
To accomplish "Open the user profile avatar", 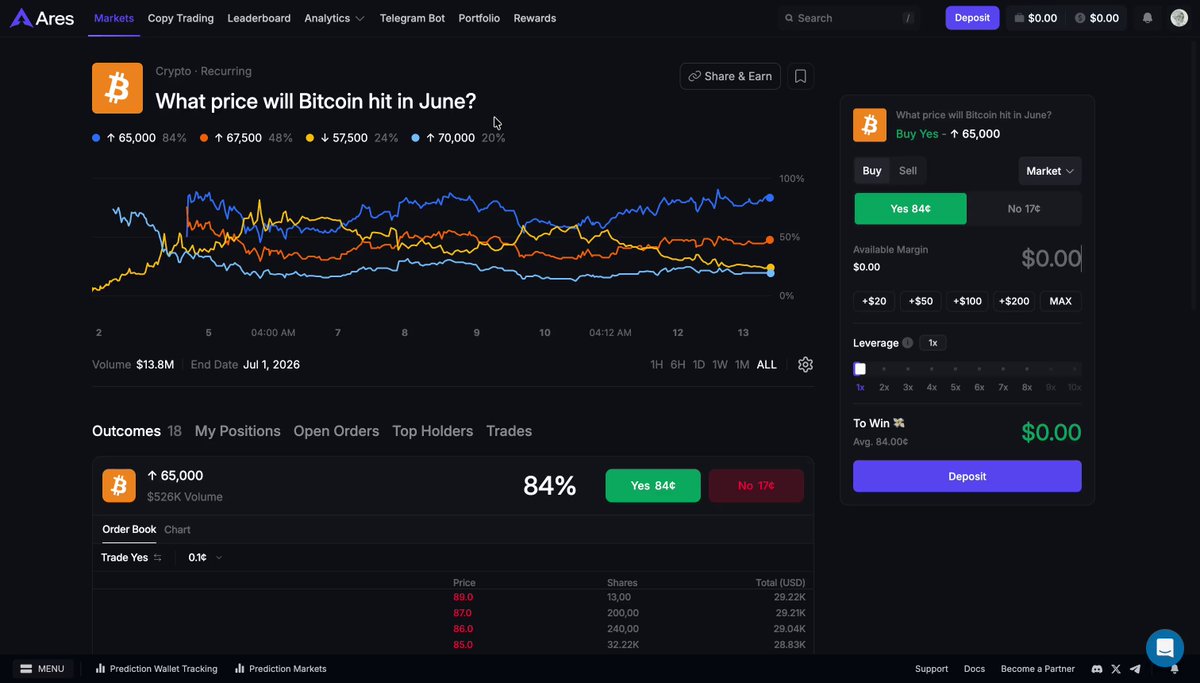I will [x=1179, y=18].
